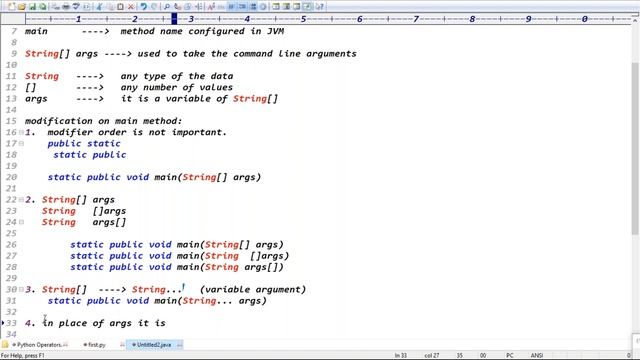
Task: Open the Replace toolbar icon
Action: click(x=177, y=7)
